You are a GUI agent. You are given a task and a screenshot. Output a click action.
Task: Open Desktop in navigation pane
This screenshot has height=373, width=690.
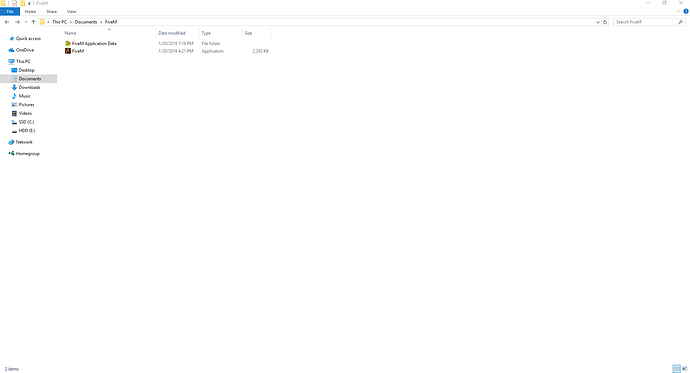[26, 70]
